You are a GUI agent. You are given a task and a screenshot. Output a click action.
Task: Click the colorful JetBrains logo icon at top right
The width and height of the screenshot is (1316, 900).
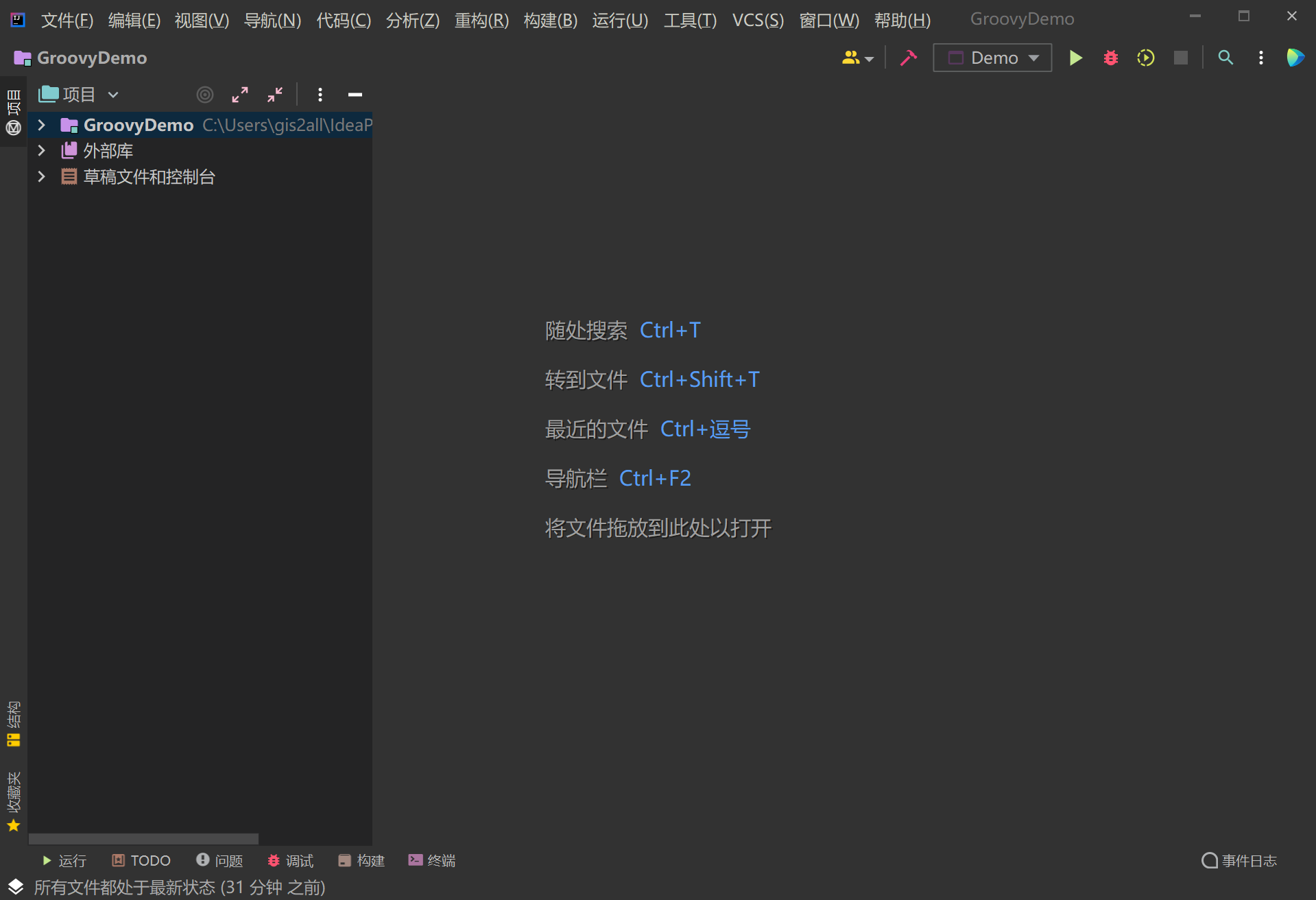1295,58
